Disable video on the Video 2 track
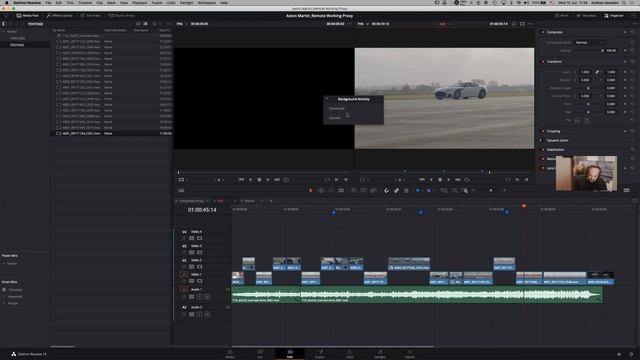Viewport: 640px width, 360px height. click(200, 267)
